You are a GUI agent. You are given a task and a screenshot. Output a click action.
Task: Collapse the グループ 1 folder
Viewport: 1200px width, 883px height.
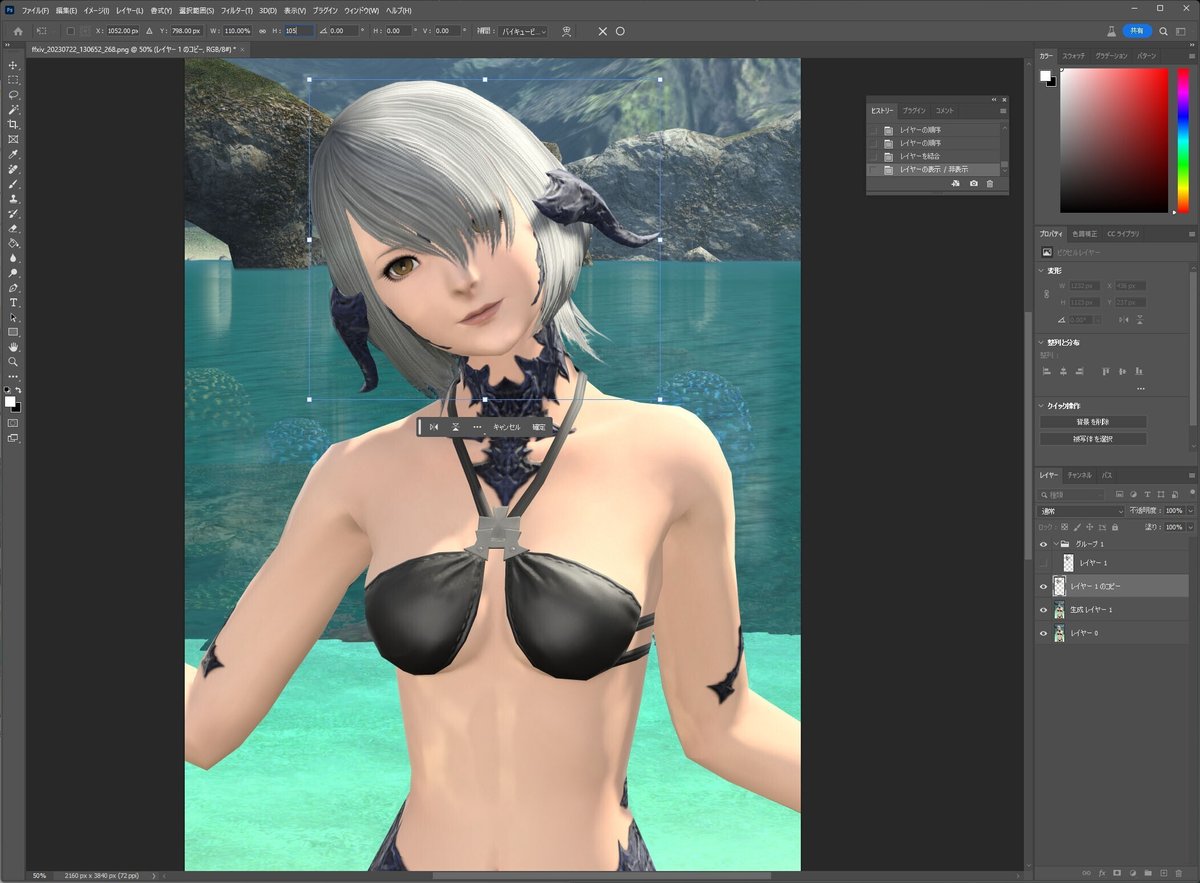tap(1054, 544)
